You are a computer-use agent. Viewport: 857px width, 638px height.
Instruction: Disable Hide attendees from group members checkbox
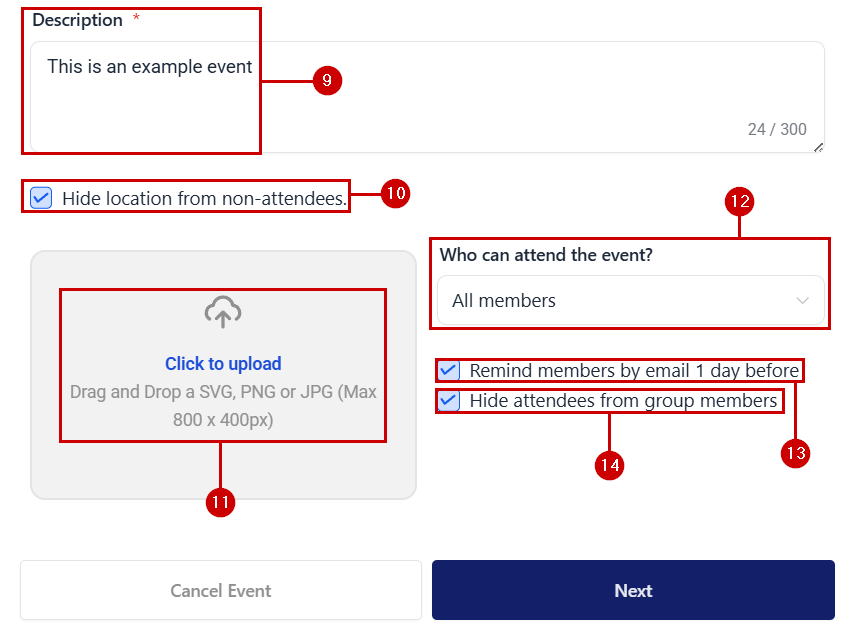(x=450, y=402)
